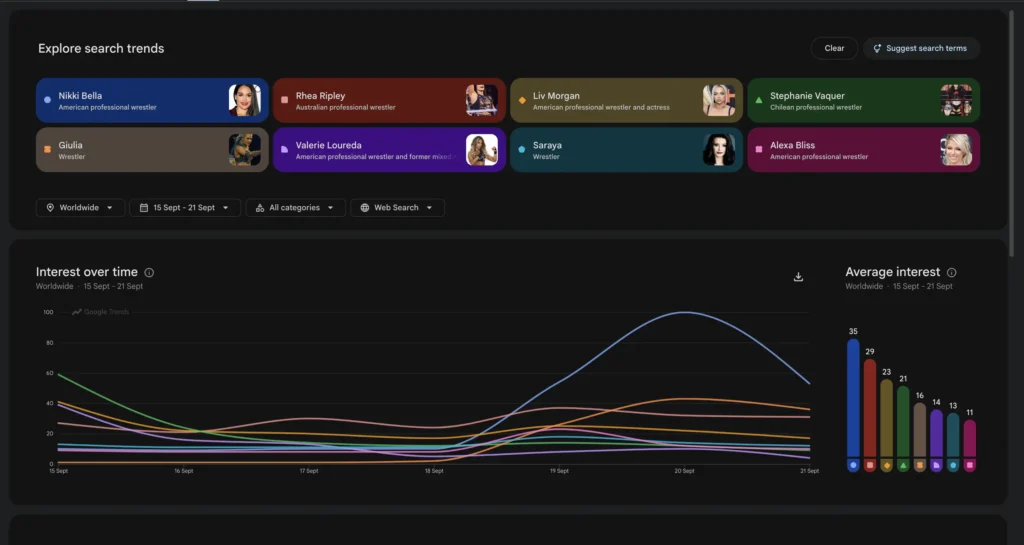
Task: Click Saraya's profile thumbnail
Action: click(x=719, y=150)
